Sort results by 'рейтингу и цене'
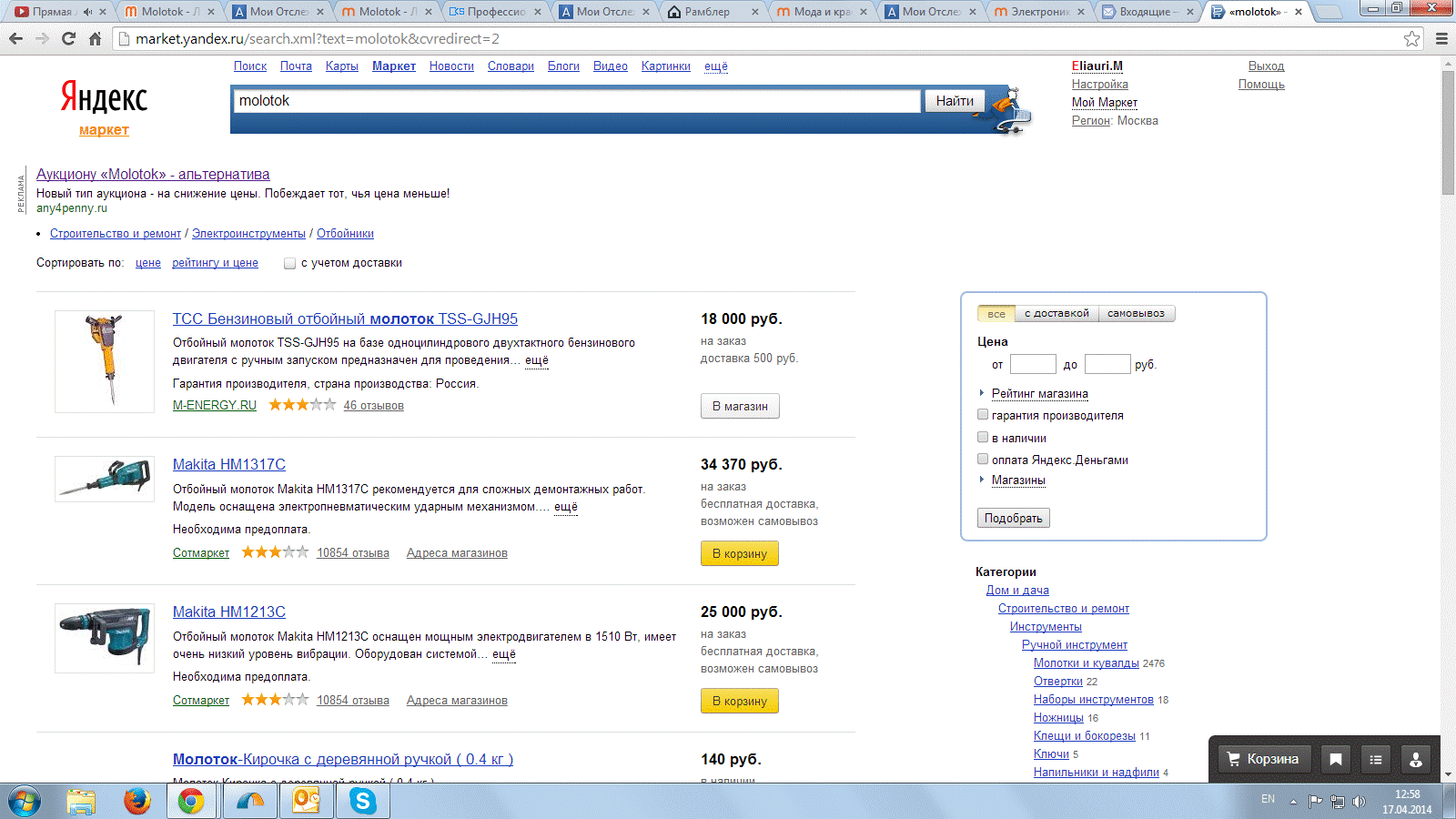The width and height of the screenshot is (1456, 819). point(215,263)
